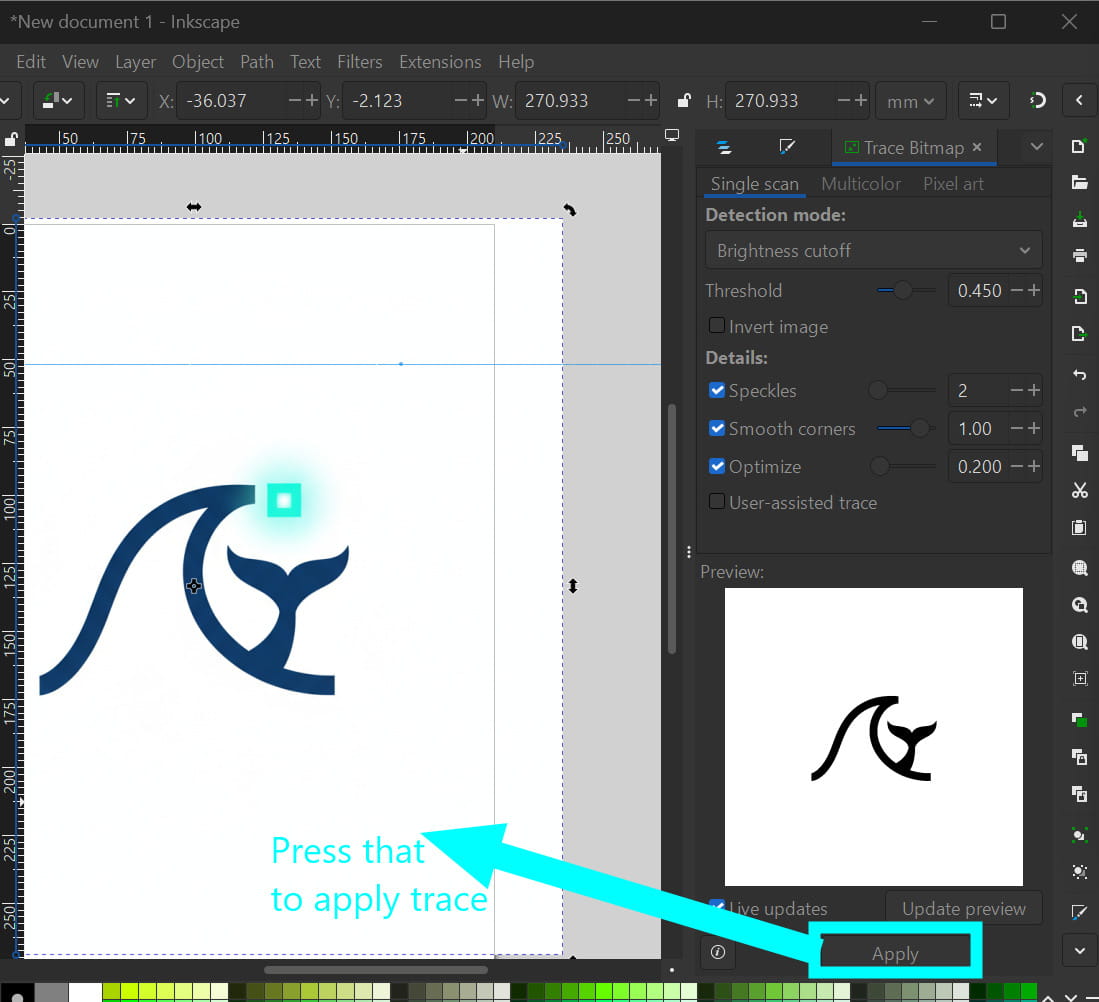The height and width of the screenshot is (1002, 1099).
Task: Enable the Invert image checkbox
Action: (716, 326)
